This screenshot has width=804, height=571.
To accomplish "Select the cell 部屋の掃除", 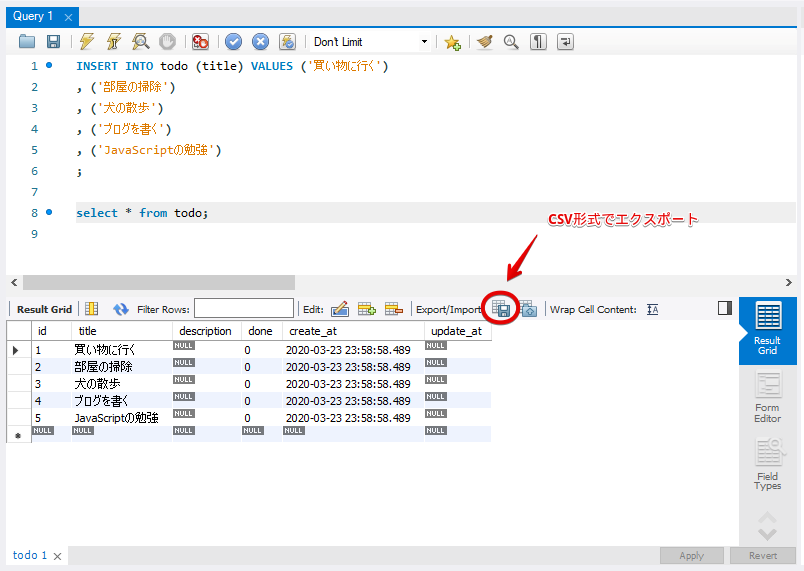I will tap(122, 366).
